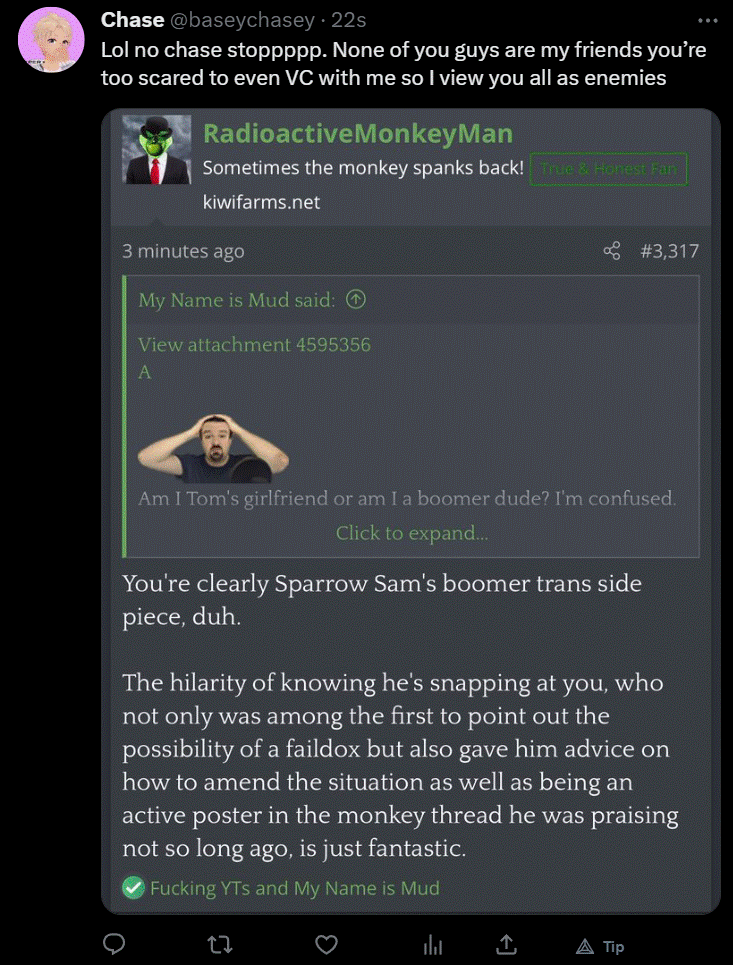This screenshot has width=733, height=965.
Task: Send a Tip to Chase
Action: point(600,947)
